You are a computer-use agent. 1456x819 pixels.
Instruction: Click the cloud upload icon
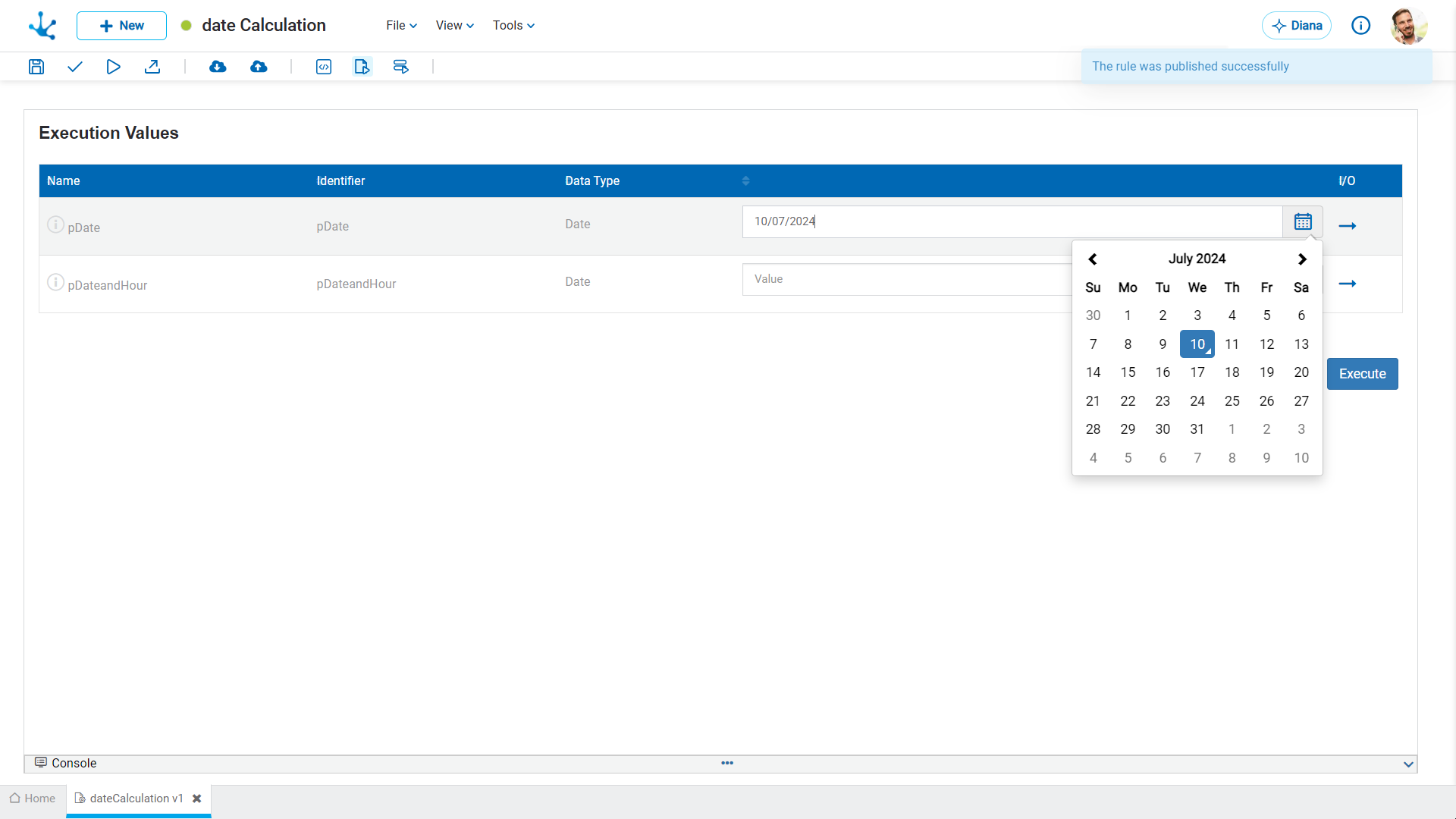tap(259, 67)
